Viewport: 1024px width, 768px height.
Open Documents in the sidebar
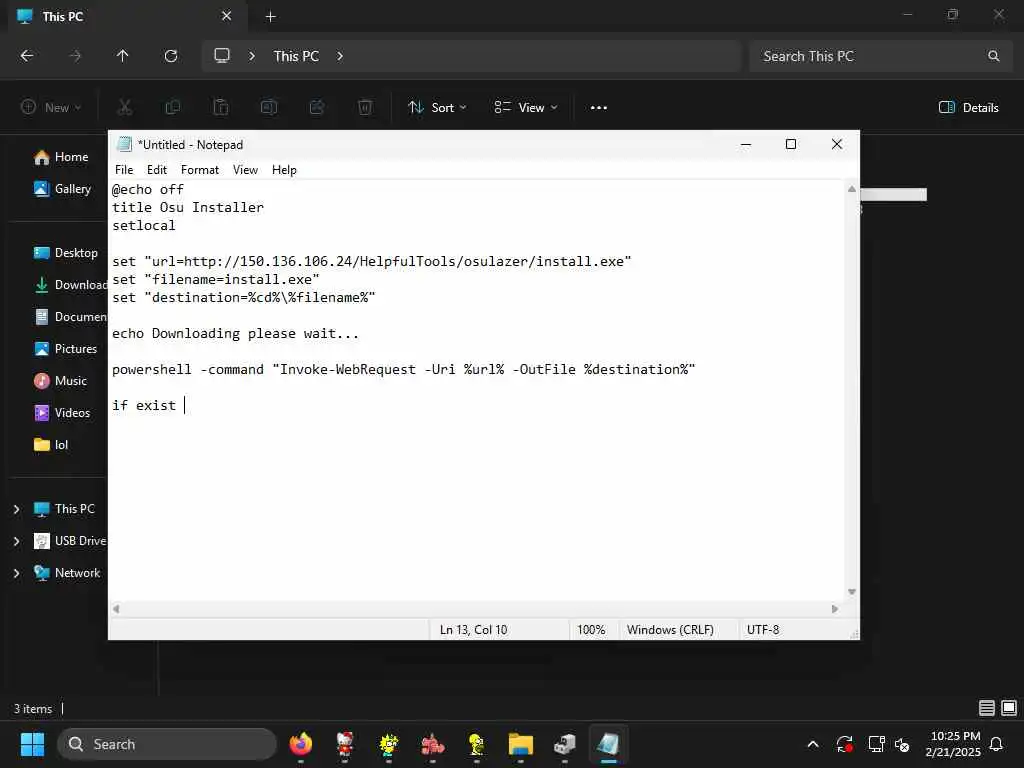[x=70, y=317]
